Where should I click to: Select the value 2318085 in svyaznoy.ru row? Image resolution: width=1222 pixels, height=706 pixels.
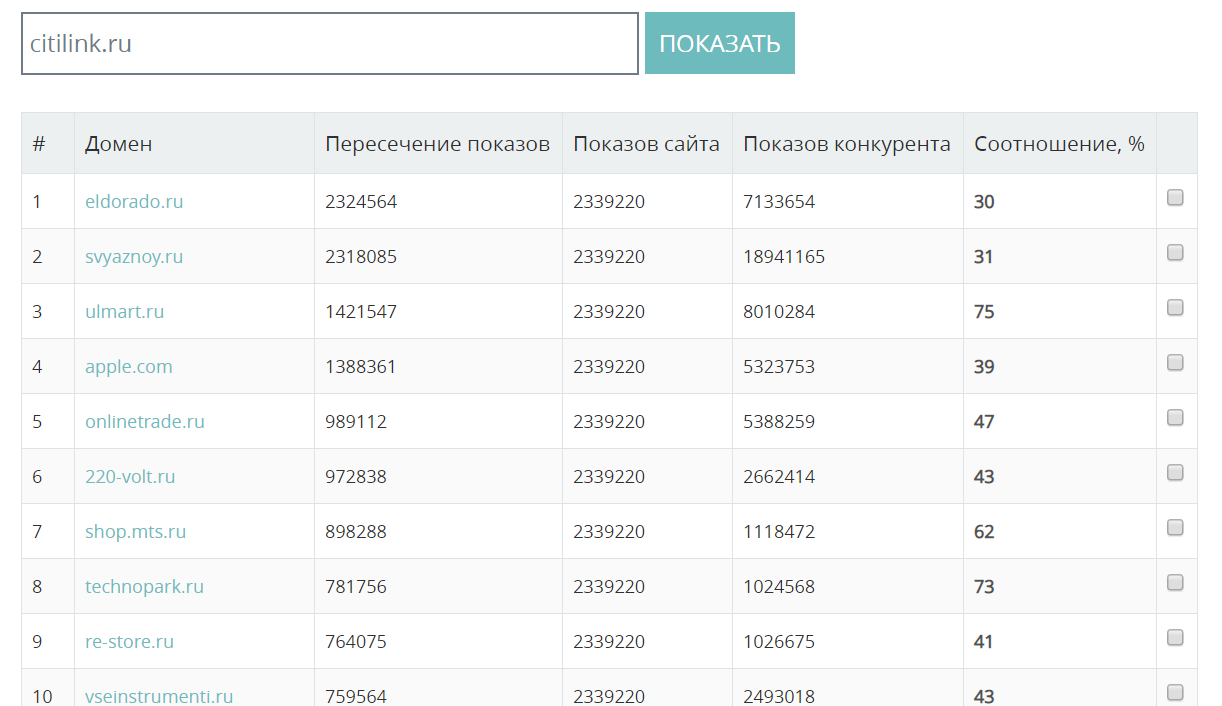361,256
